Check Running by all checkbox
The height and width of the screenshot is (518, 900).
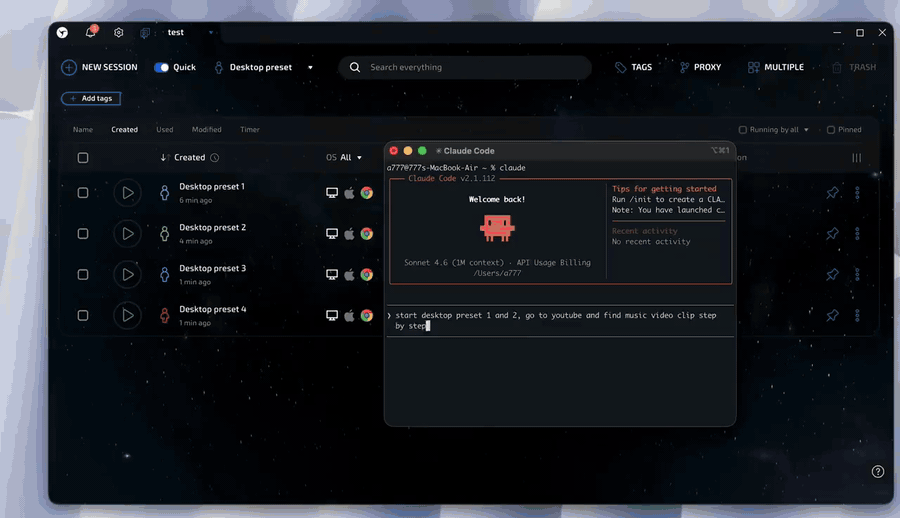pos(743,130)
